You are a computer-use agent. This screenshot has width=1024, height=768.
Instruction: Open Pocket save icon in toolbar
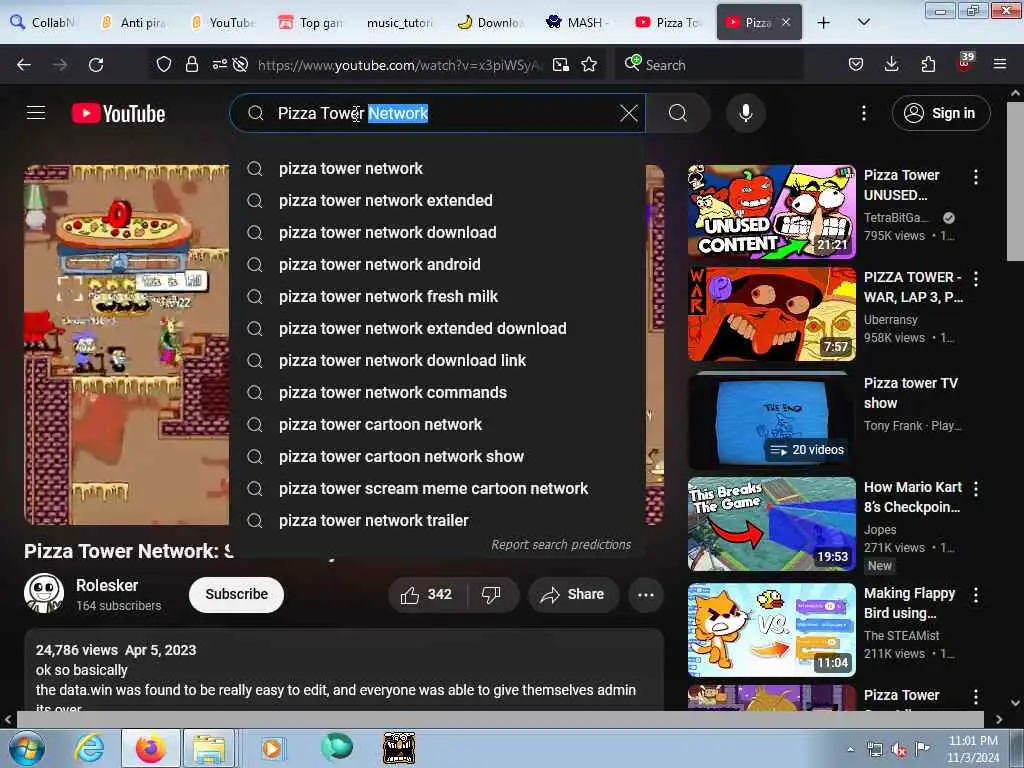tap(856, 65)
